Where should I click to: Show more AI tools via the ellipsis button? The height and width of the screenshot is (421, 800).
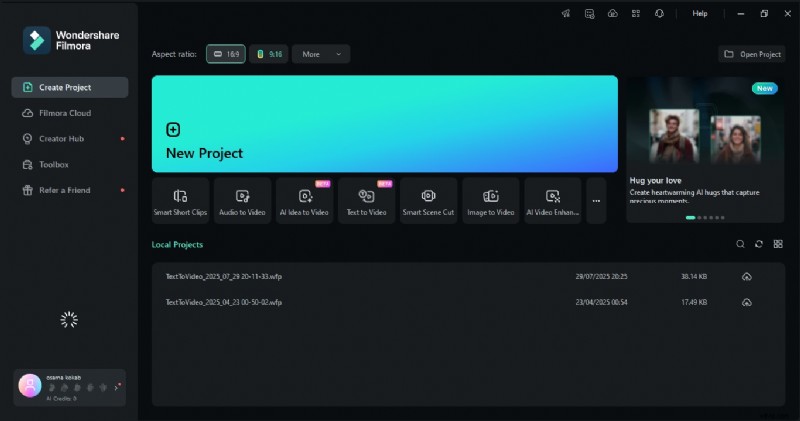(596, 201)
